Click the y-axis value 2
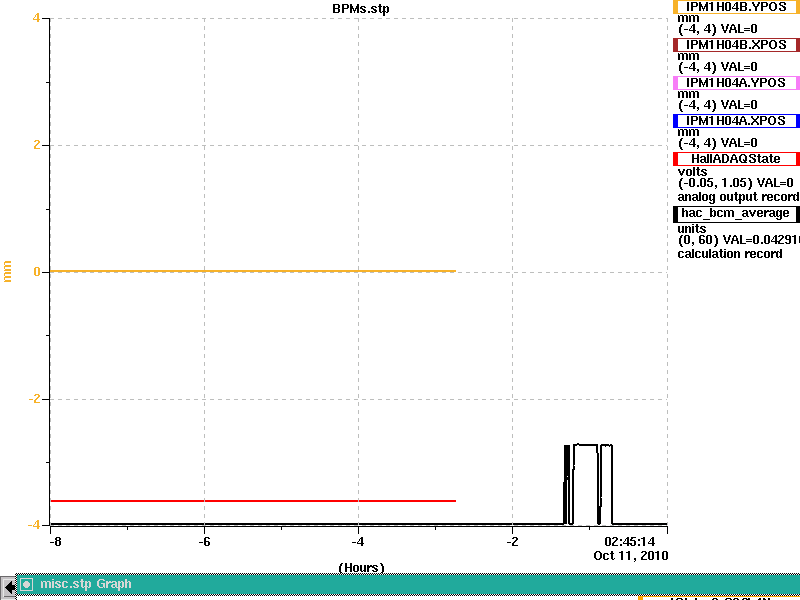This screenshot has height=600, width=800. click(x=36, y=145)
